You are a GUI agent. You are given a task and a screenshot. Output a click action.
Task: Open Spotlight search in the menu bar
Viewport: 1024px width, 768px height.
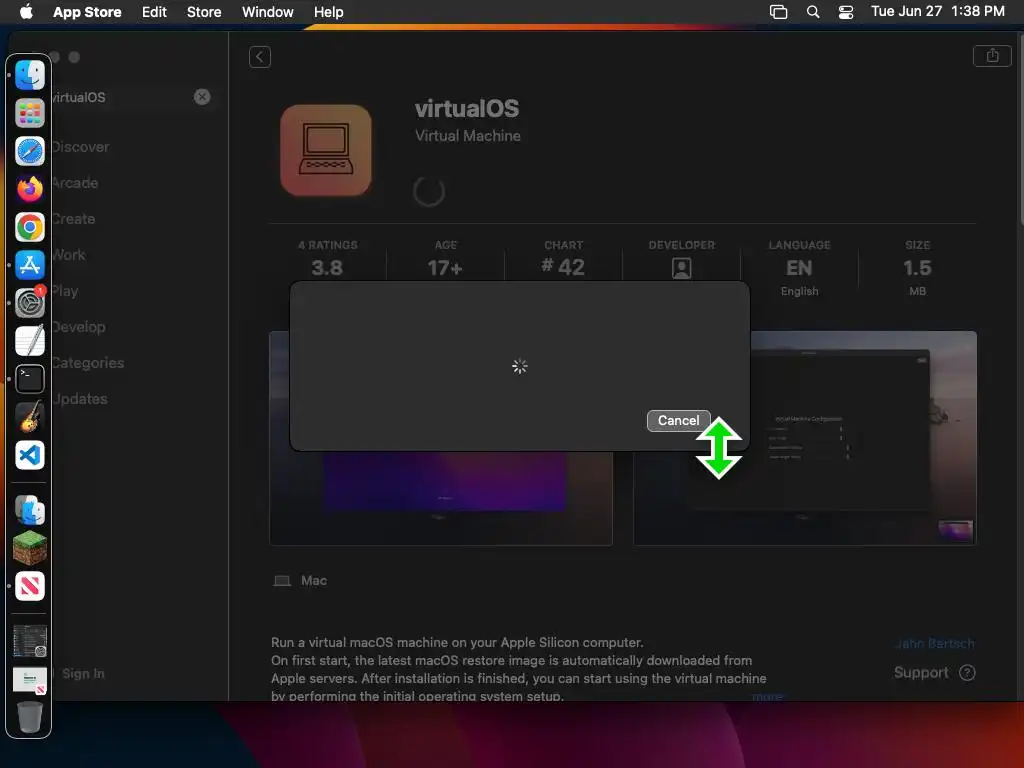click(x=813, y=12)
